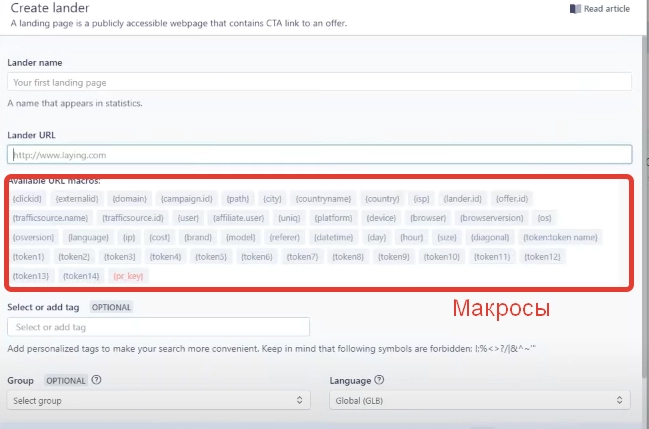649x429 pixels.
Task: Insert the red {pr_key} macro
Action: pos(128,276)
